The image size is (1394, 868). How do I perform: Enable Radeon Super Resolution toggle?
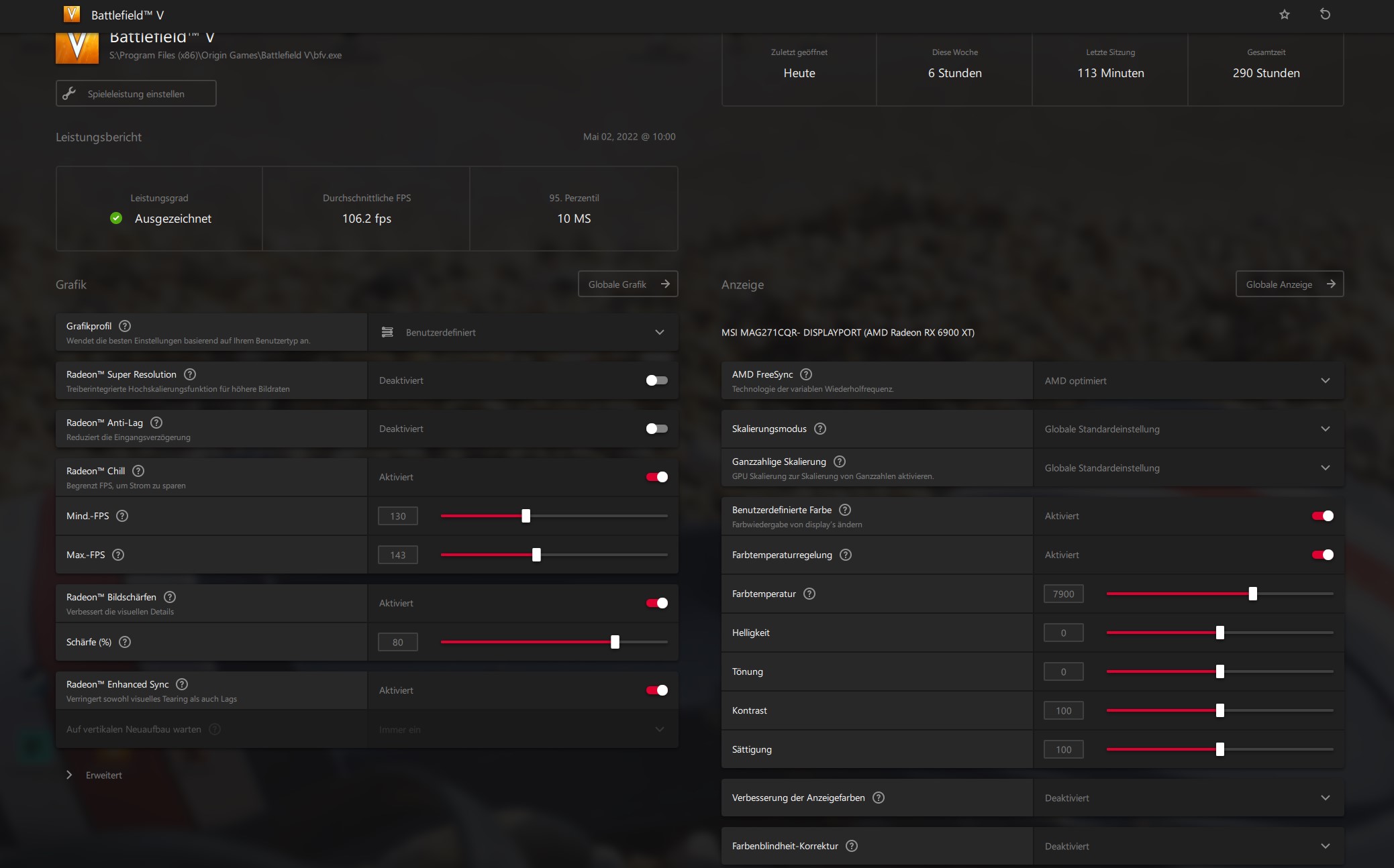coord(656,380)
